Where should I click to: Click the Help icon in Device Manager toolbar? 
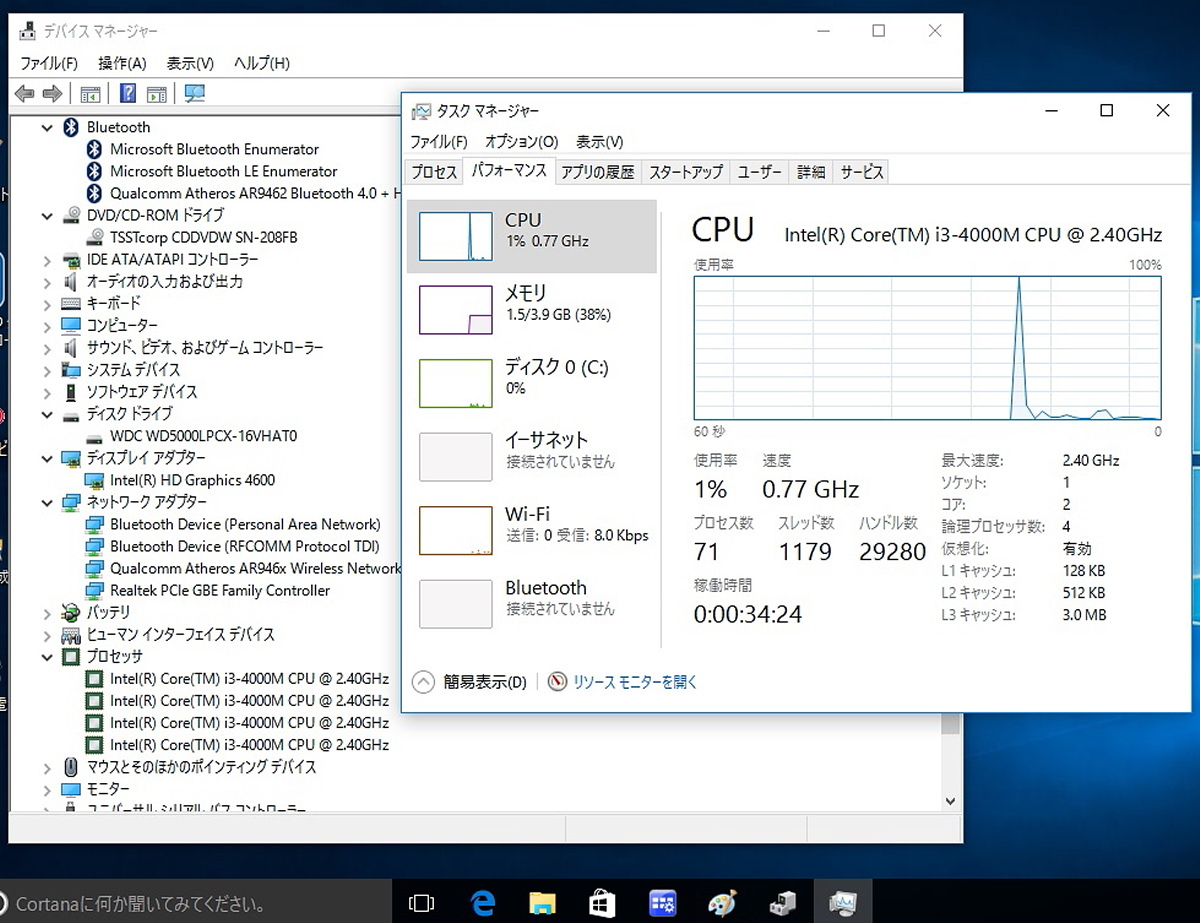click(x=128, y=94)
